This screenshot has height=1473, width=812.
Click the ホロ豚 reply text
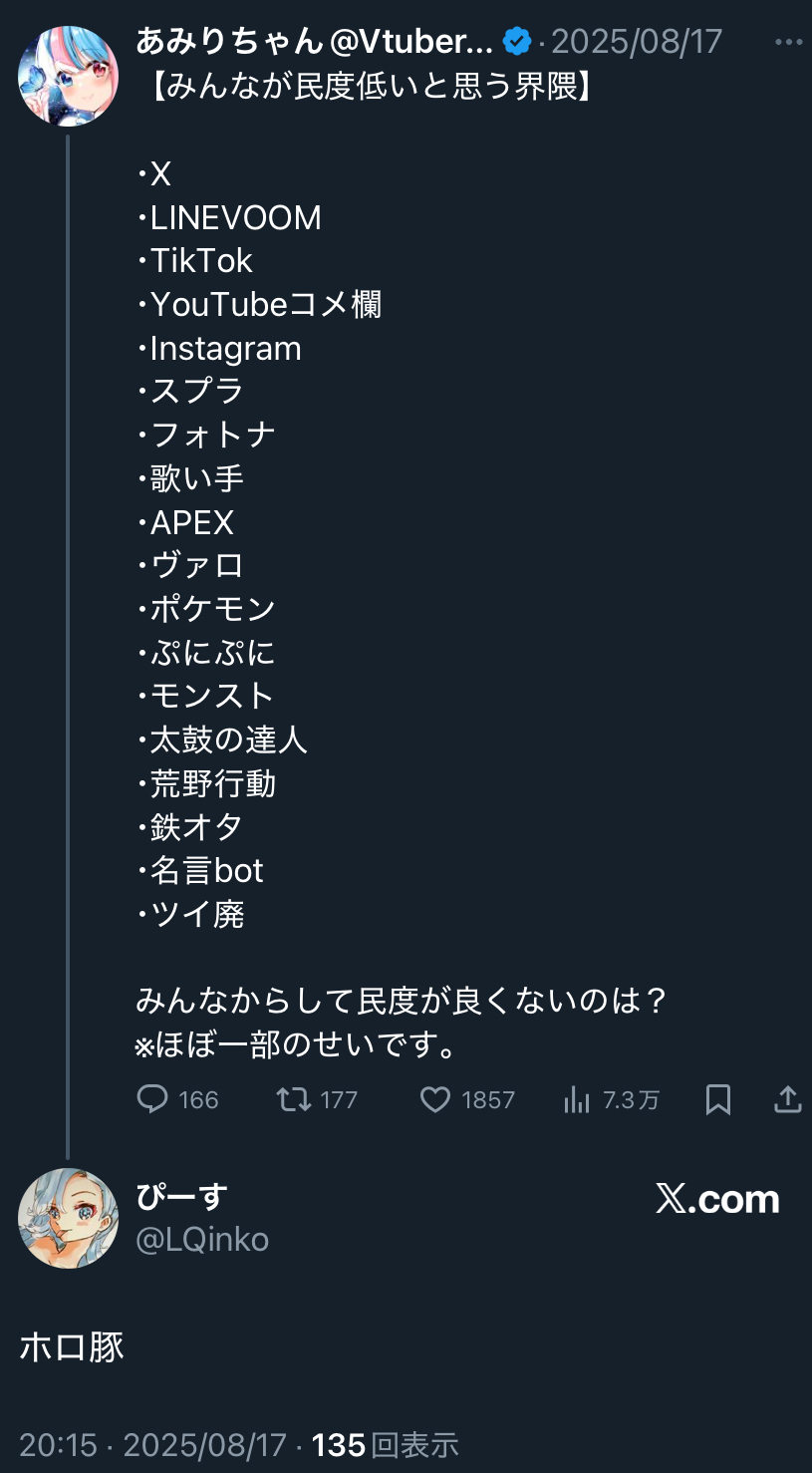[x=72, y=1346]
